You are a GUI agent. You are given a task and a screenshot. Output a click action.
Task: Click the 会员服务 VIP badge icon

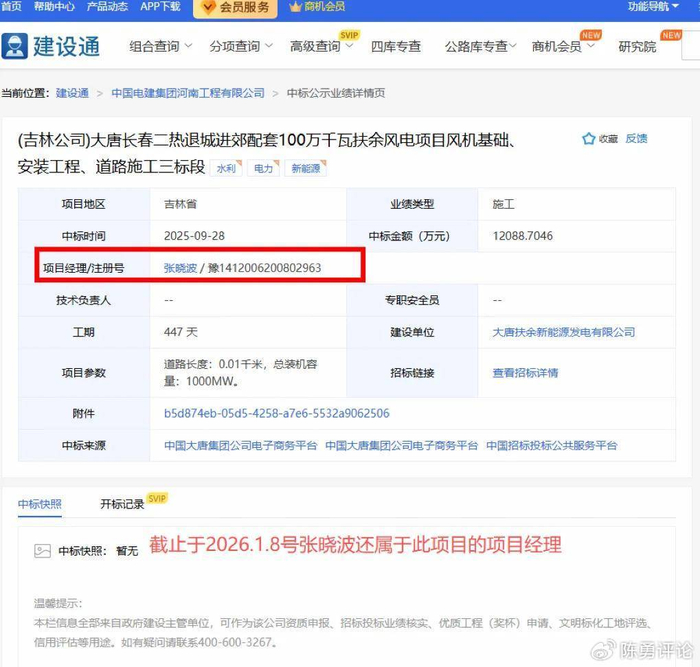(208, 7)
